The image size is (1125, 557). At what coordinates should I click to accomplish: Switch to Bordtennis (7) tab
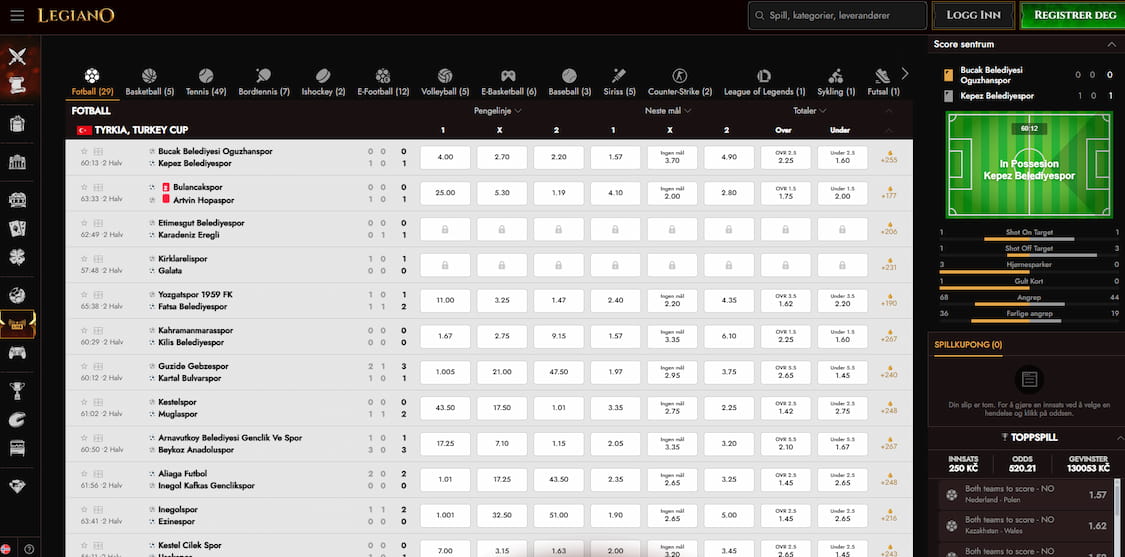pos(263,83)
